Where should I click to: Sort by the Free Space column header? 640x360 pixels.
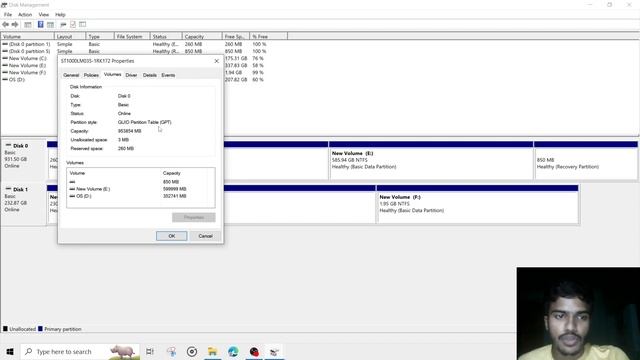[236, 37]
